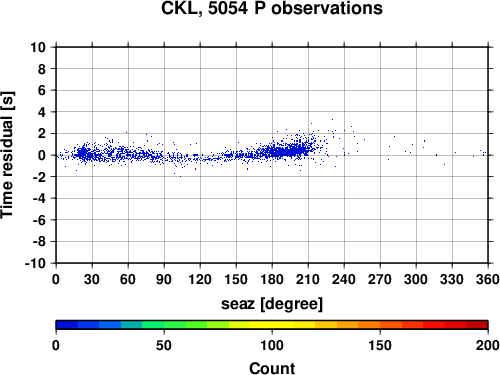Click the dark blue segment of the colorbar

point(67,325)
